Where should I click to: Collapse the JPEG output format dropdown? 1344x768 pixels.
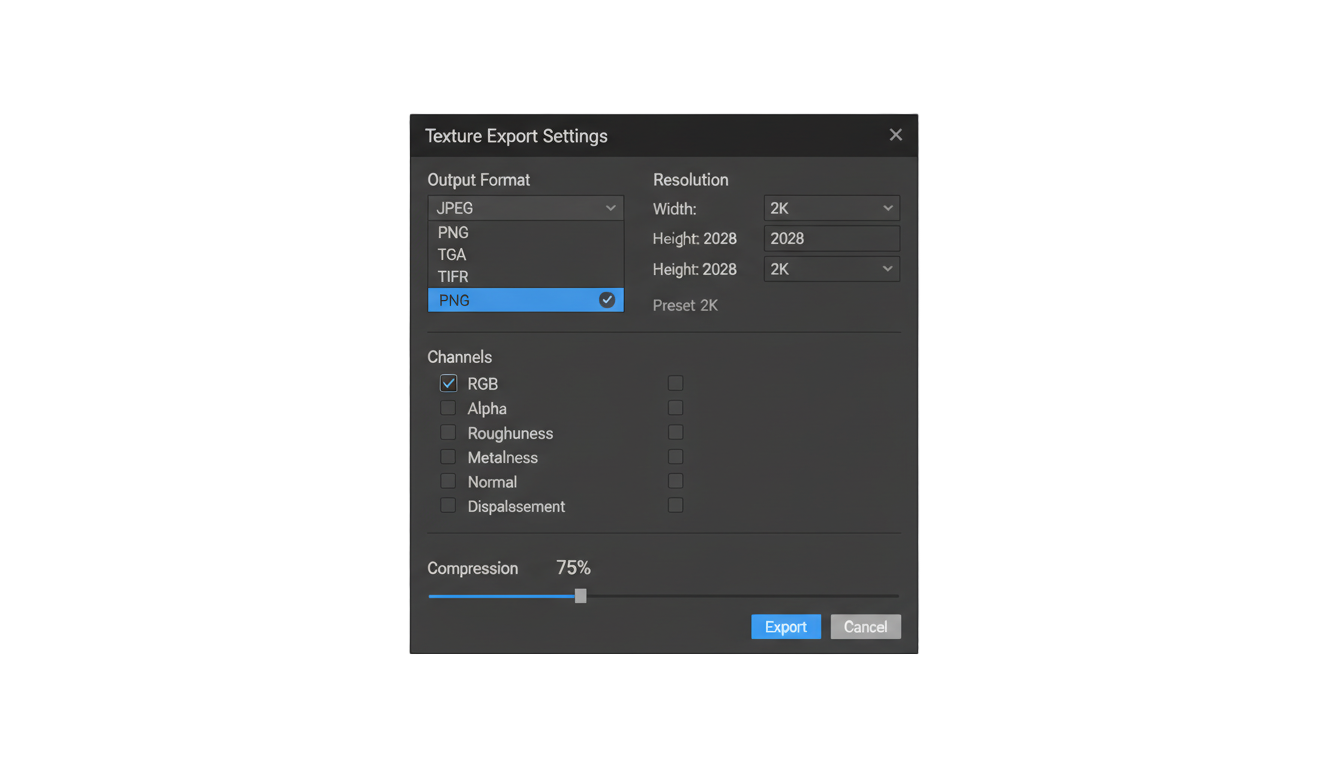pyautogui.click(x=526, y=208)
